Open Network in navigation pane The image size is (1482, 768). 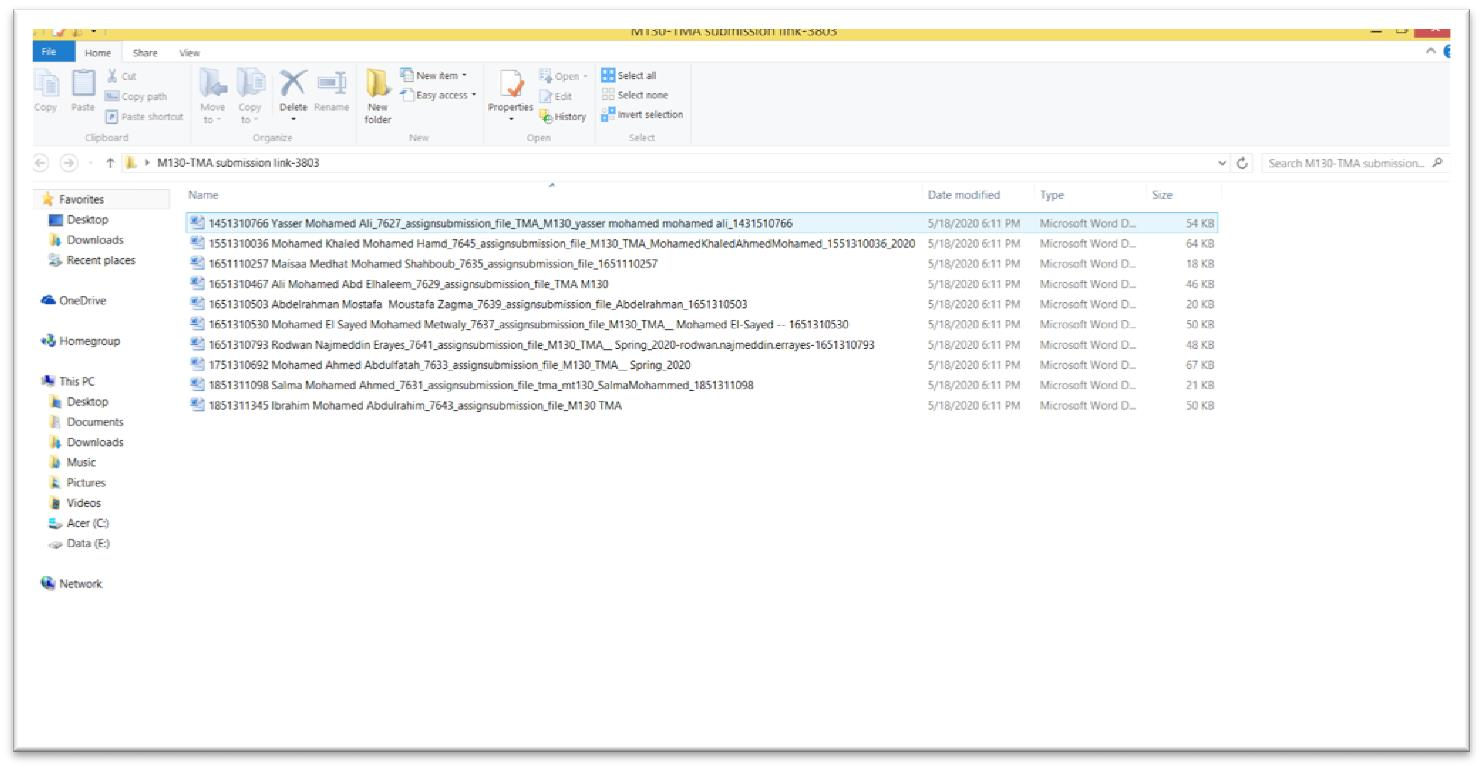click(72, 584)
